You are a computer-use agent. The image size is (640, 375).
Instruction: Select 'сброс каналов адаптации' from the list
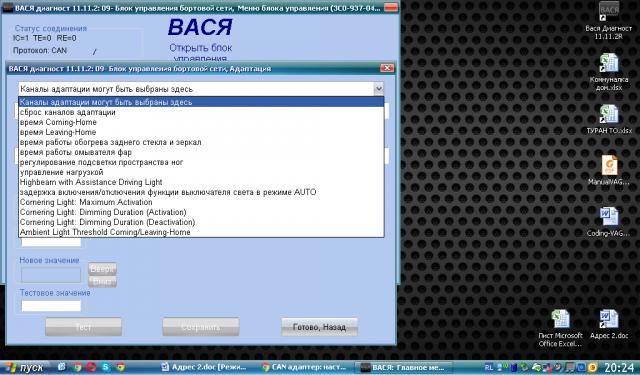pos(201,112)
